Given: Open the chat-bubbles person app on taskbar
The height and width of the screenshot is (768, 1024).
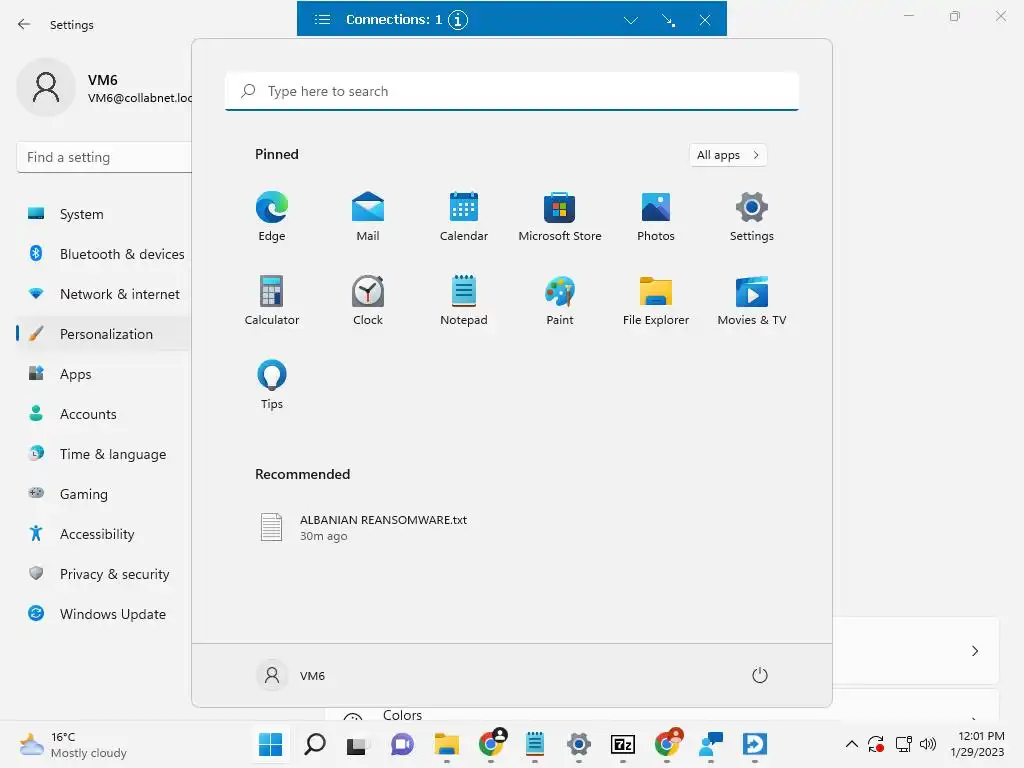Looking at the screenshot, I should click(x=711, y=744).
